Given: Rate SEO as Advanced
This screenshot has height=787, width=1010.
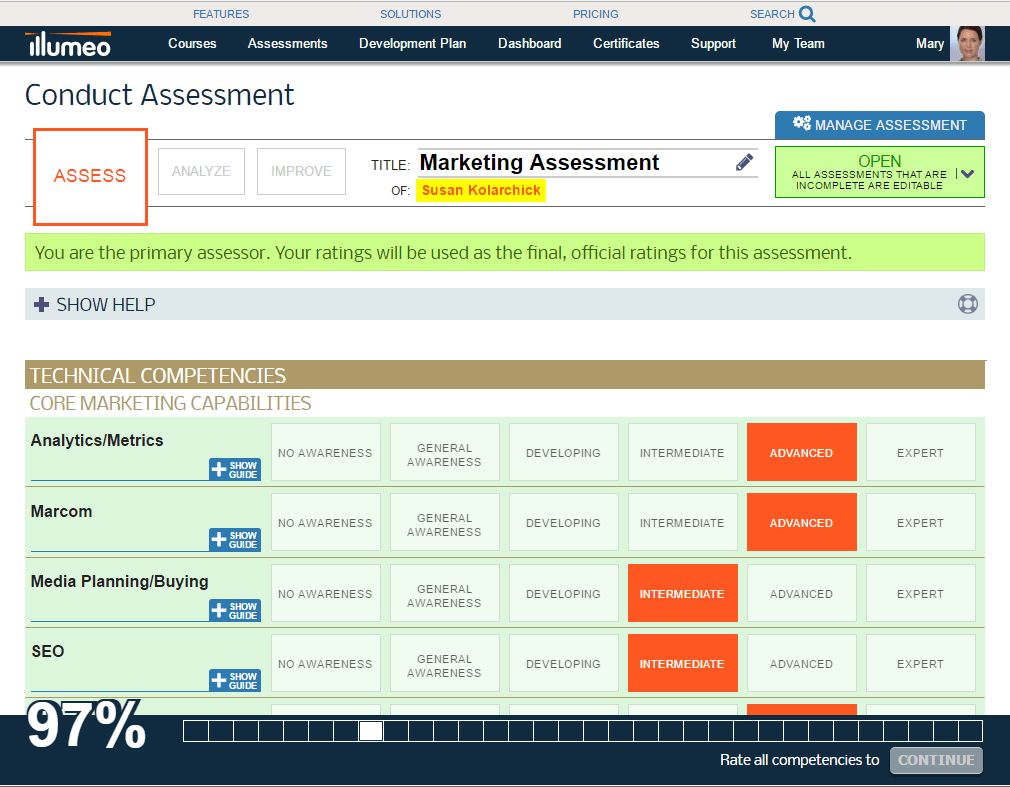Looking at the screenshot, I should coord(802,663).
